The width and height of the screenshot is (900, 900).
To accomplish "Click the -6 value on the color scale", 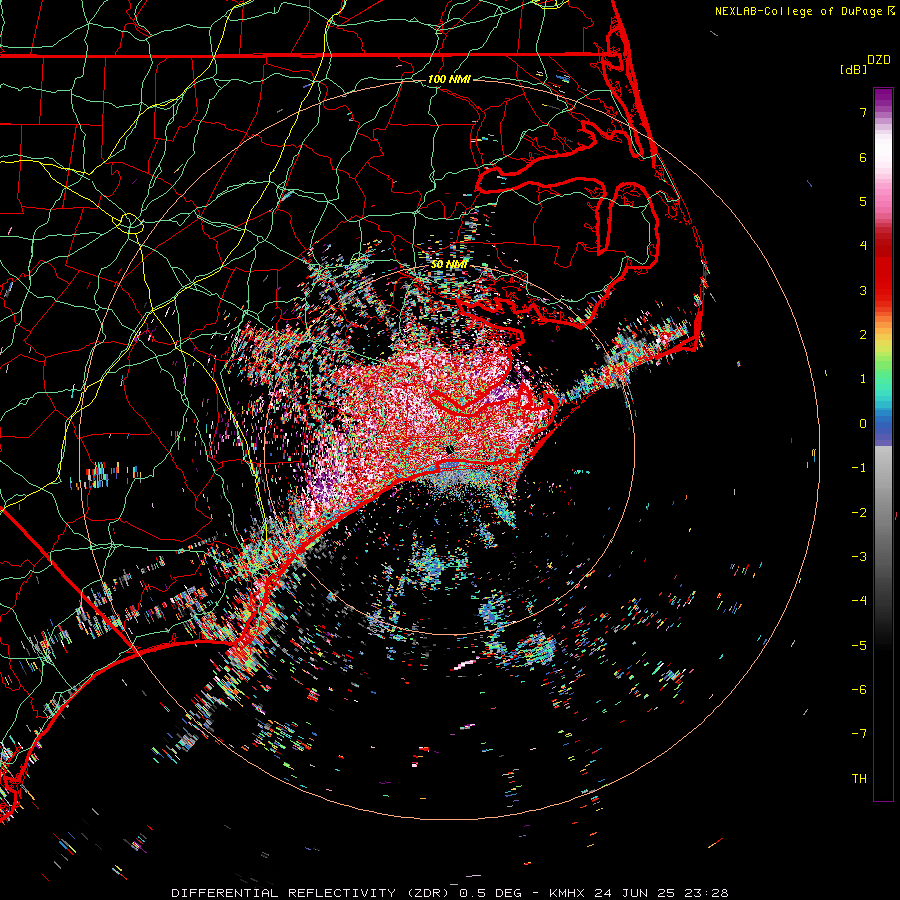I will (x=859, y=690).
